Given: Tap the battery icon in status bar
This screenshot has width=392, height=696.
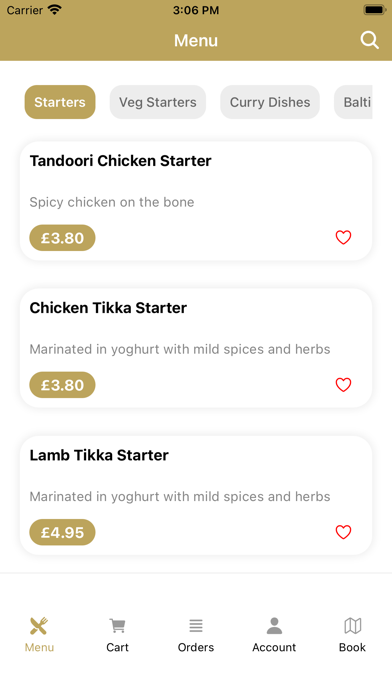Looking at the screenshot, I should coord(375,10).
